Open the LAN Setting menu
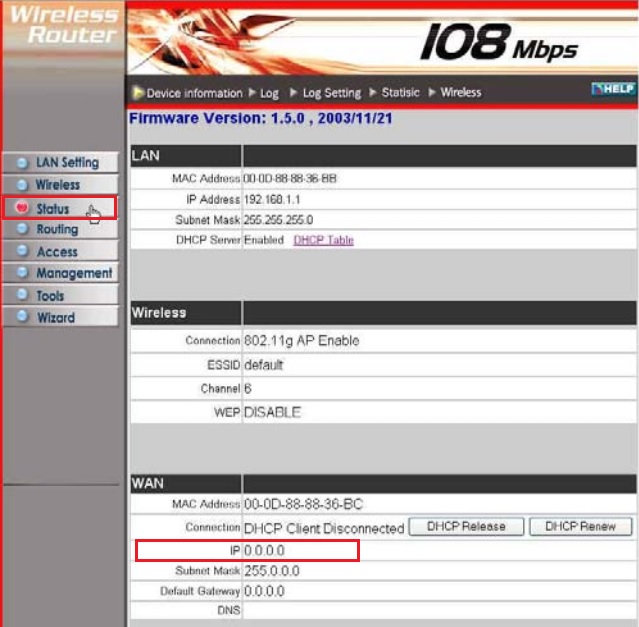The image size is (639, 627). [x=60, y=163]
